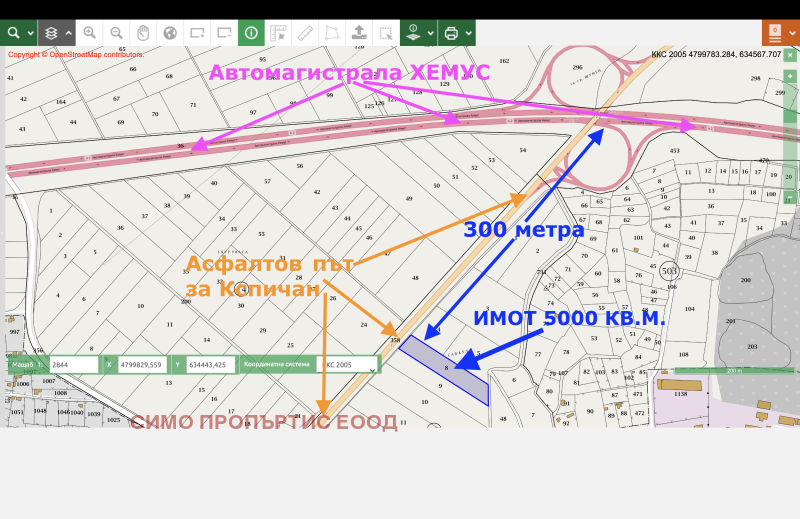800x519 pixels.
Task: Click the zoom in magnifier tool
Action: 90,33
